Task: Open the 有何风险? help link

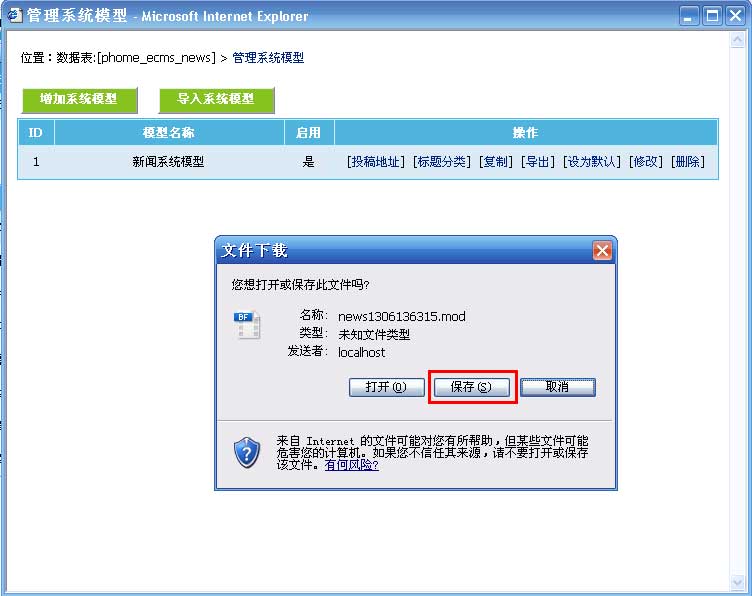Action: tap(352, 465)
